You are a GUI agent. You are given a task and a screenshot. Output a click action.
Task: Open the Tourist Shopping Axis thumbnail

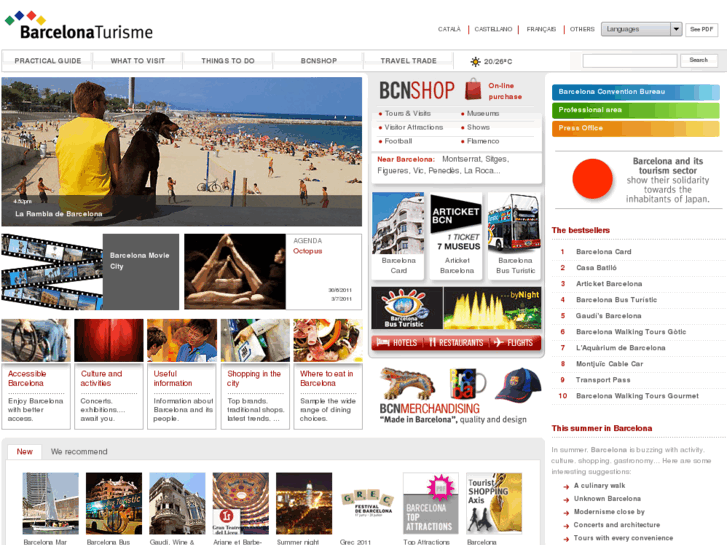click(x=494, y=503)
